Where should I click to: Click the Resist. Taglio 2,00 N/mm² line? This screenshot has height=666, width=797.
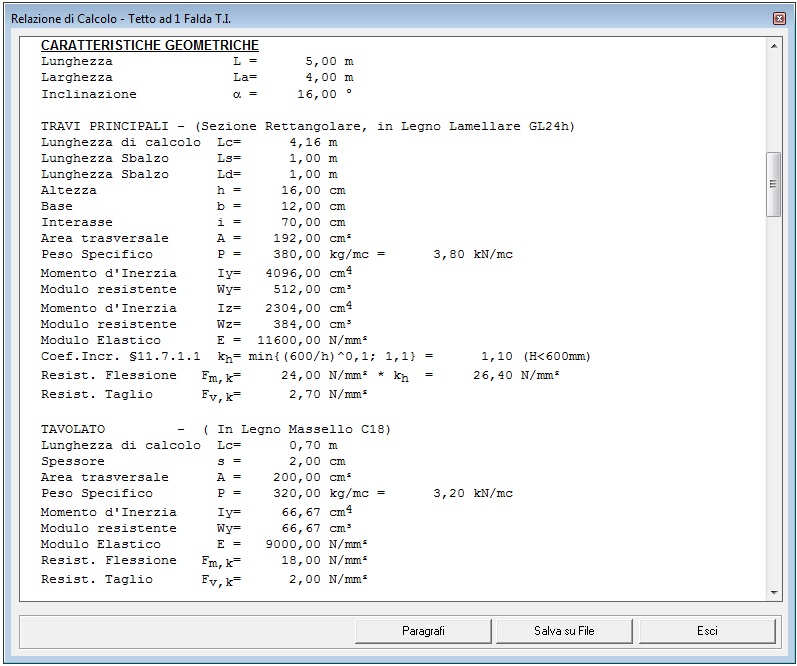pyautogui.click(x=204, y=580)
